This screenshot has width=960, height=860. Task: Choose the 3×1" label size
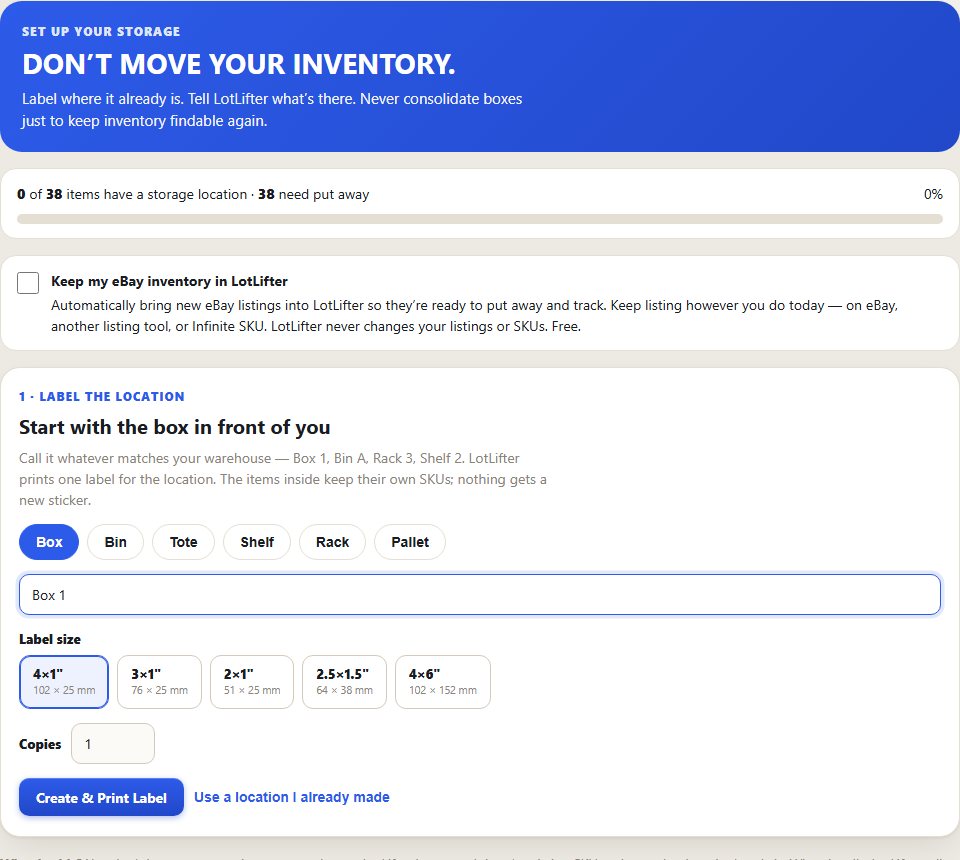(x=159, y=682)
